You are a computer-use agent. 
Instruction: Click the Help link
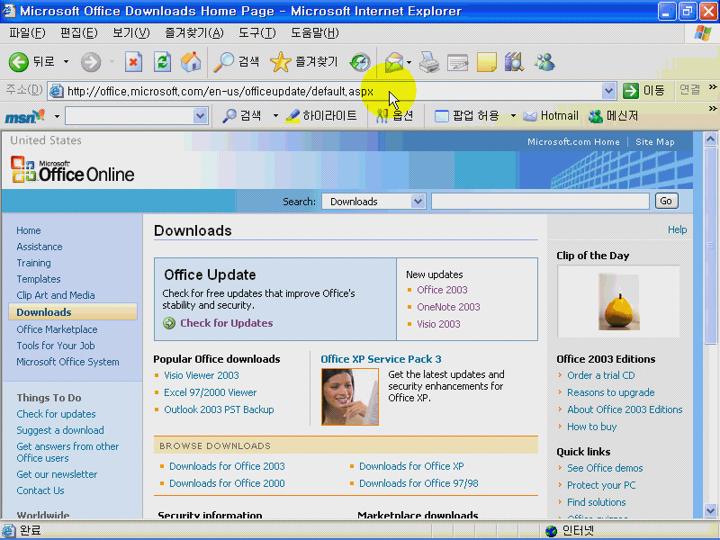tap(677, 230)
